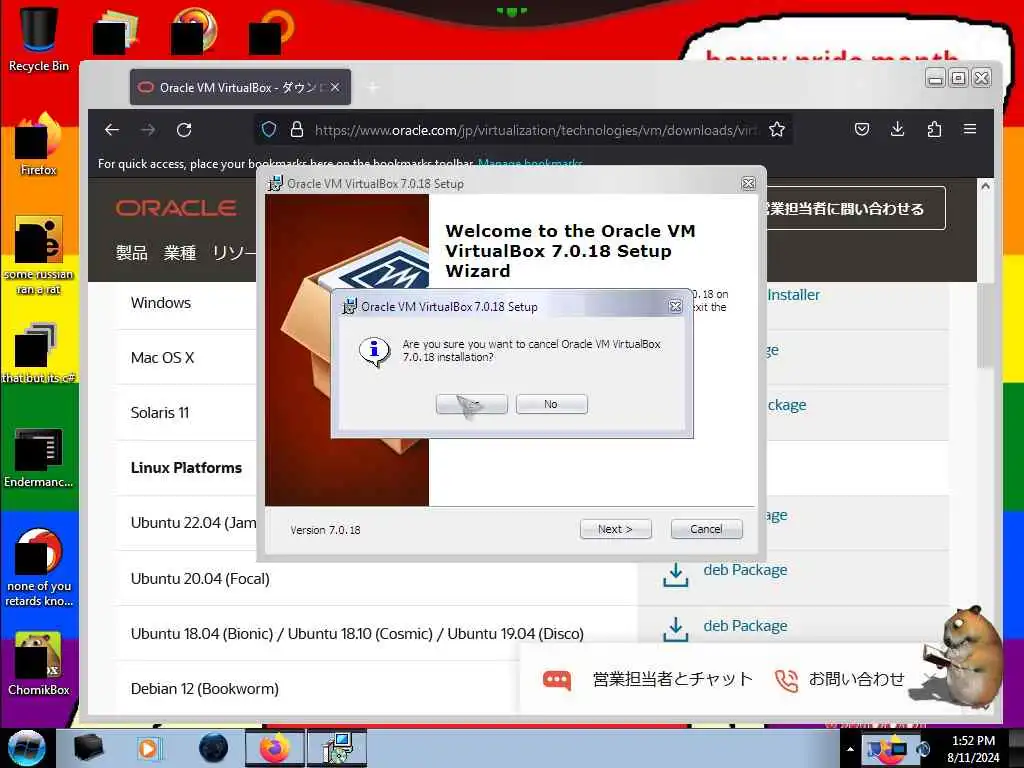Click the Mac OS X row text

tap(162, 358)
